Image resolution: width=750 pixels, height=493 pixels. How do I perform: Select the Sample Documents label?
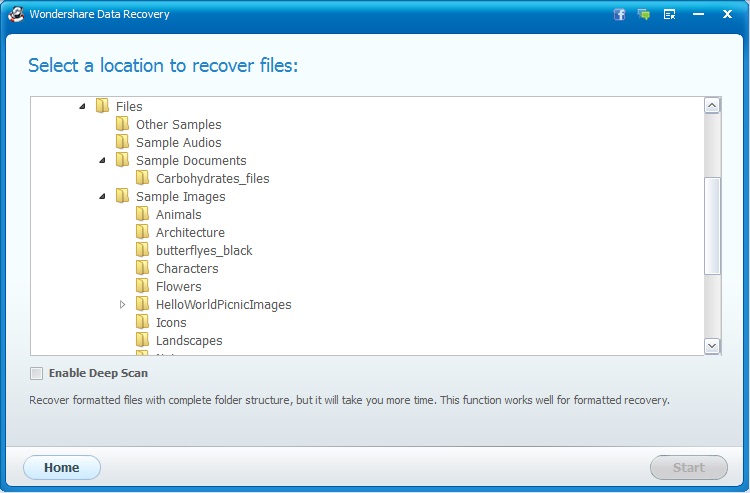(191, 160)
